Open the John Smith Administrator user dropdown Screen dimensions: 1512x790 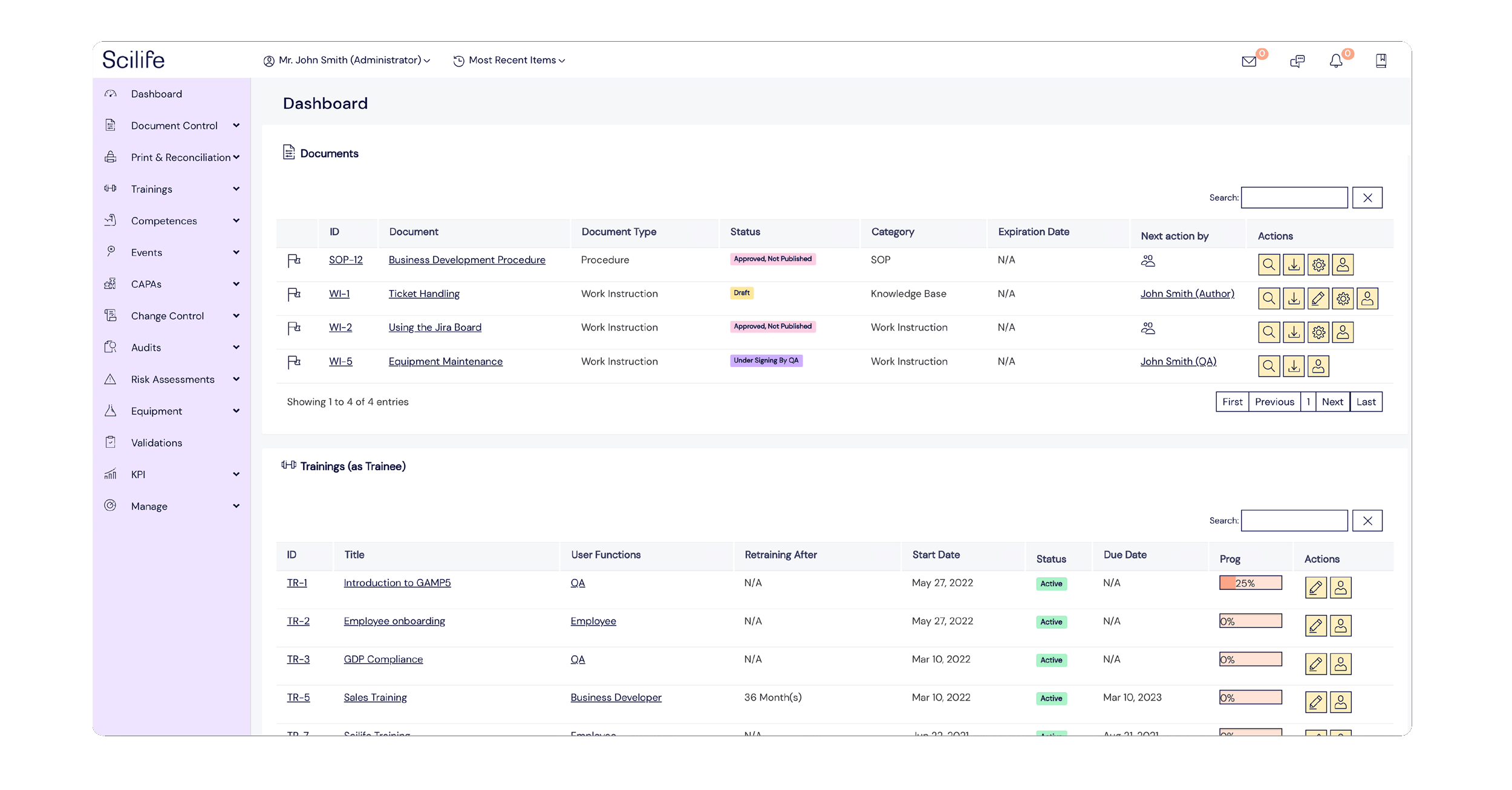347,60
